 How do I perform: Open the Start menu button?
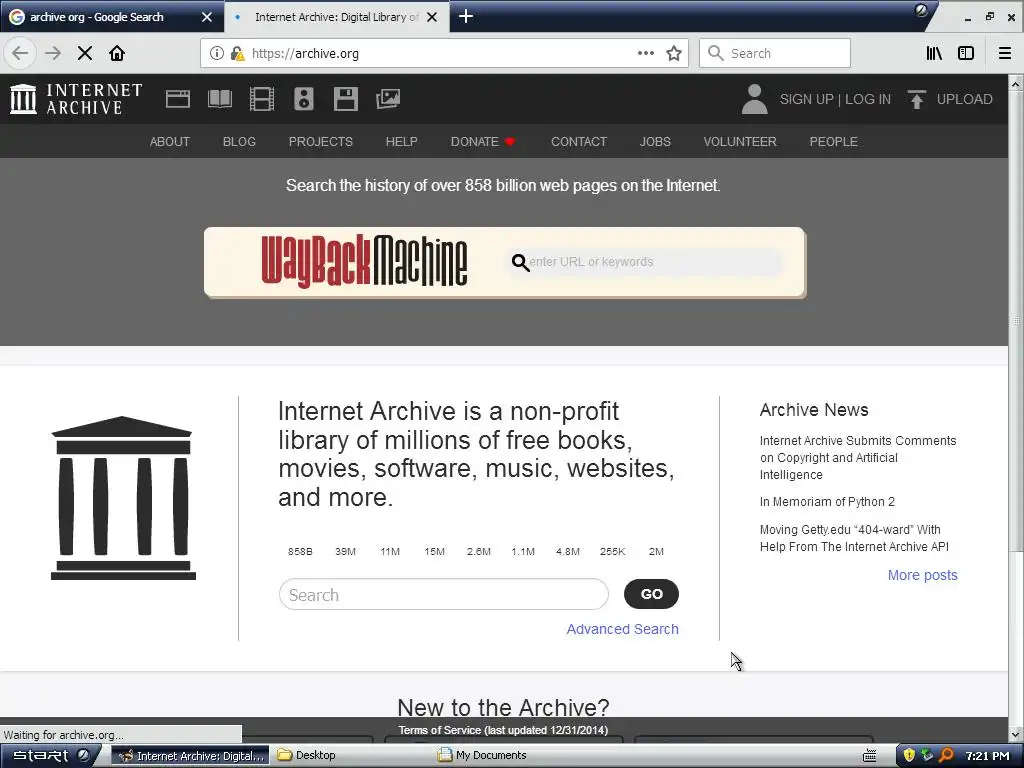pyautogui.click(x=50, y=756)
